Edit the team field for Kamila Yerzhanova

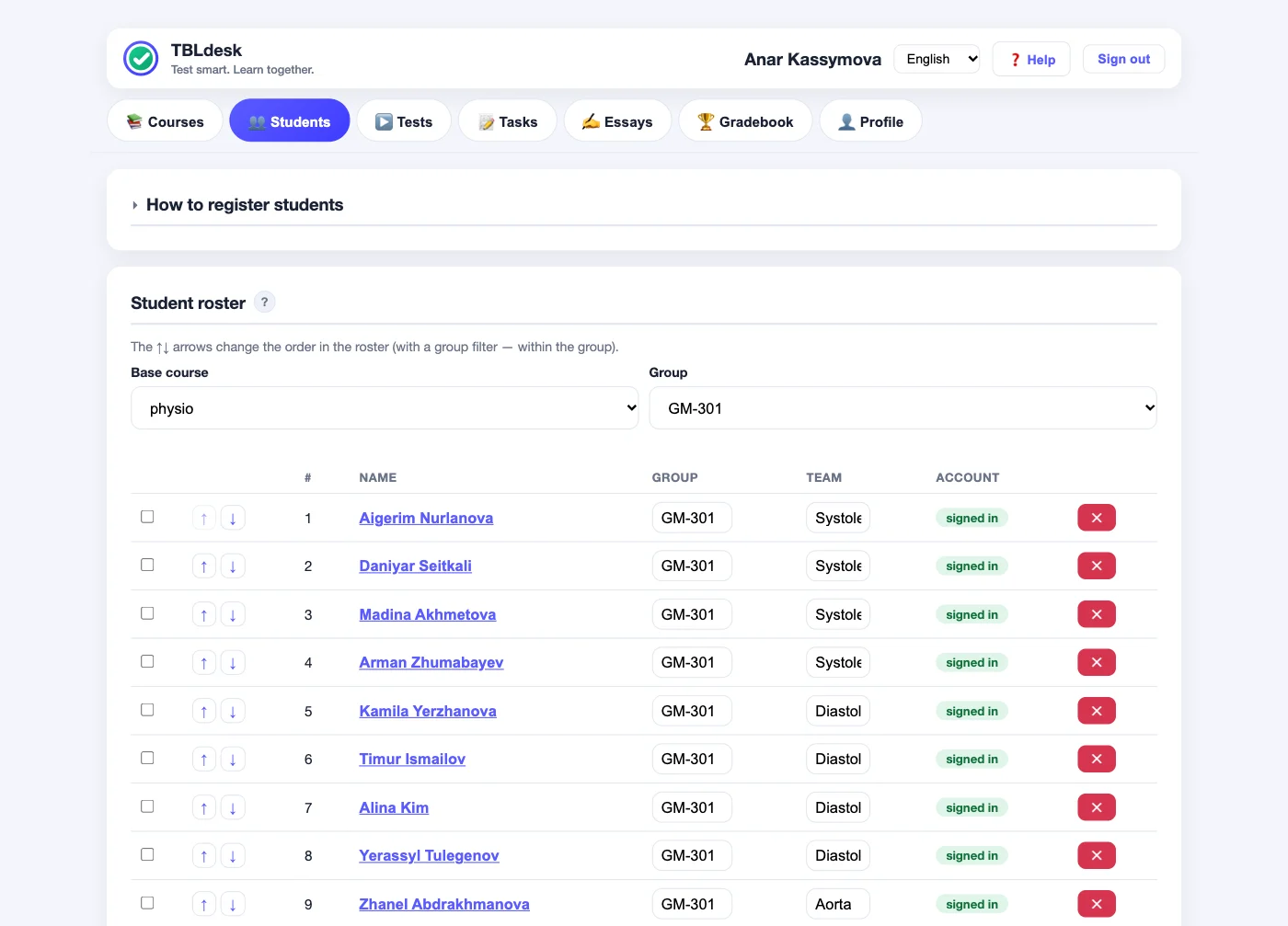click(x=837, y=711)
